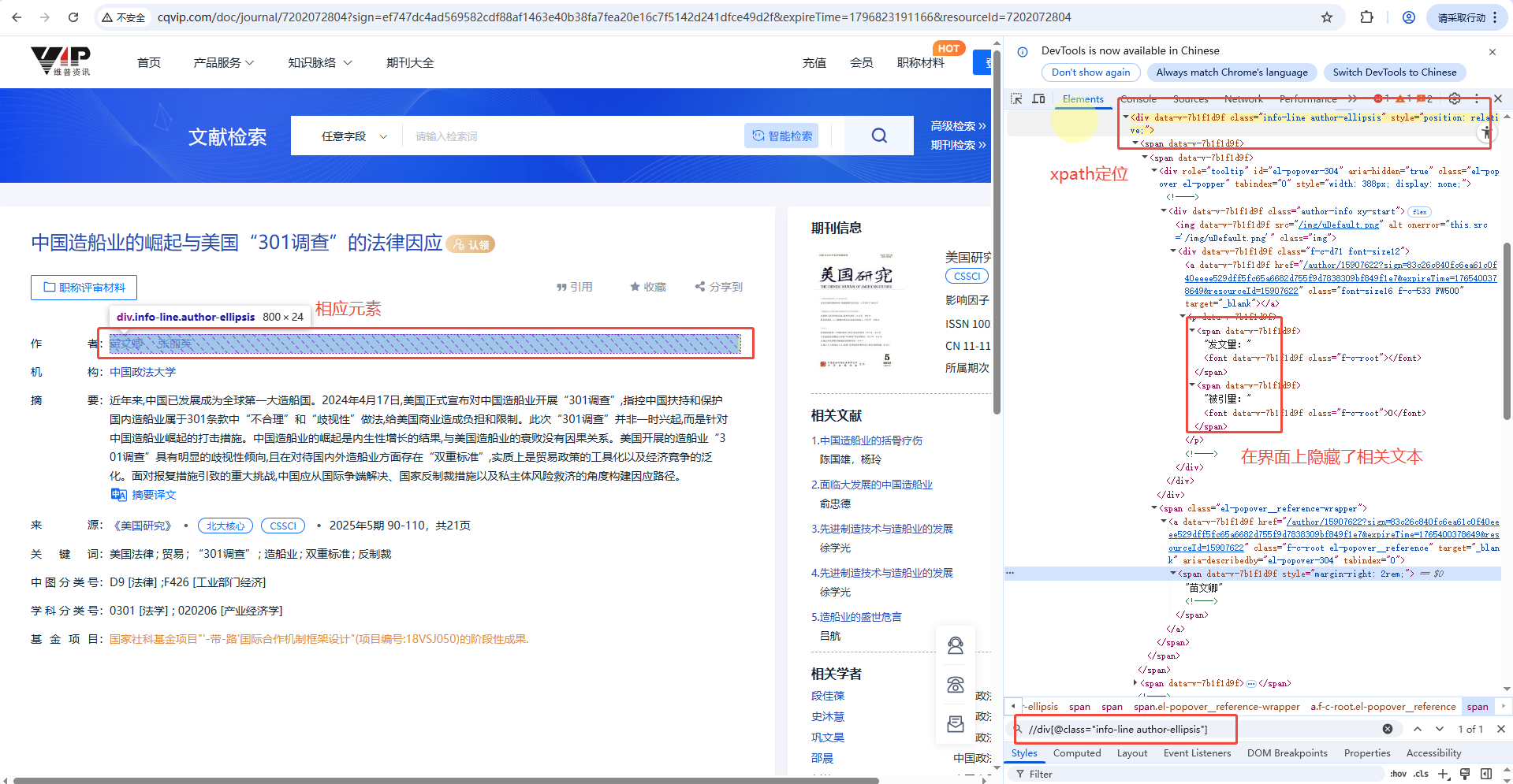Show more DevTools tabs chevron
The height and width of the screenshot is (784, 1513).
click(x=1352, y=98)
